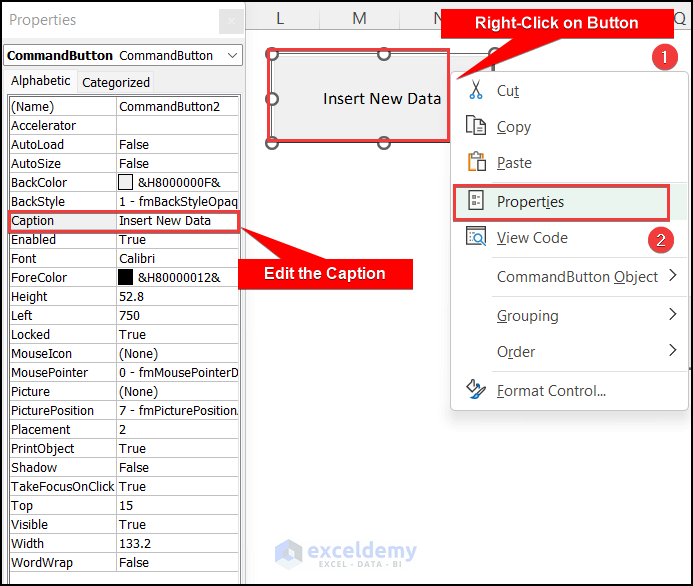Open Order menu entry
This screenshot has width=693, height=586.
click(x=569, y=352)
